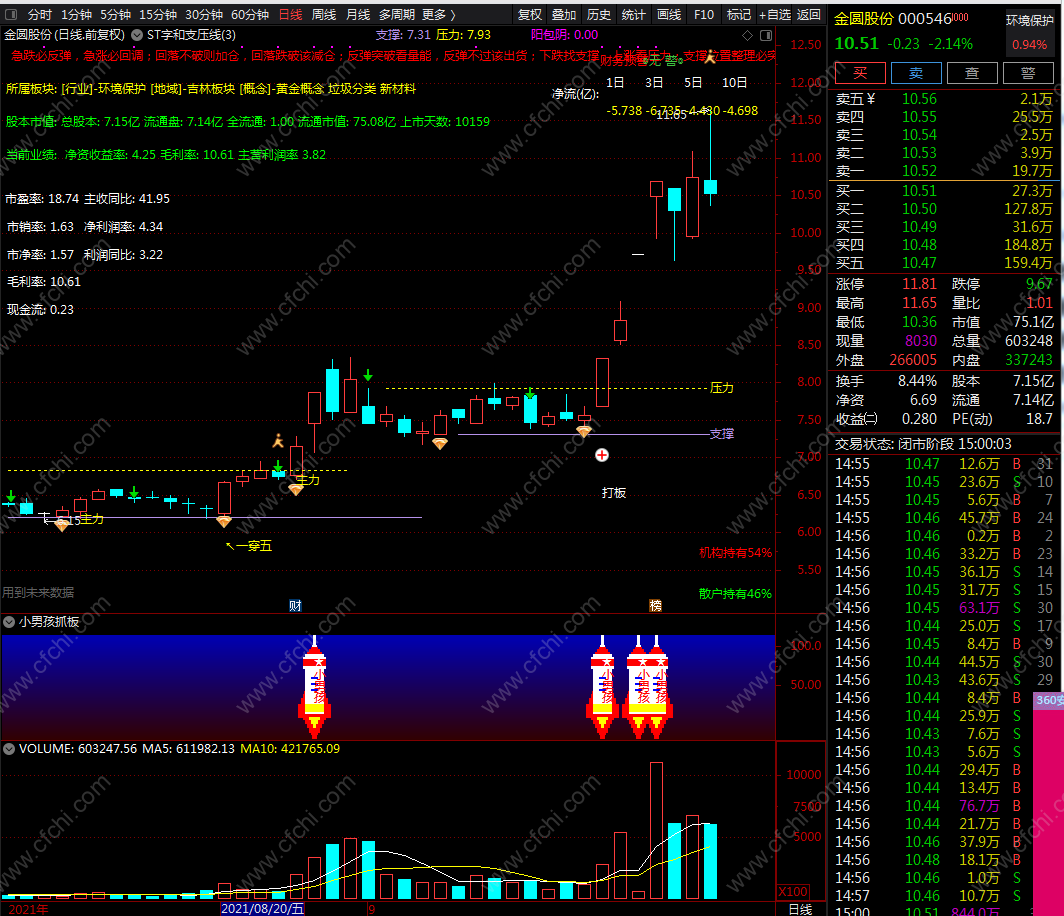Click the 1日 net flow column header
The width and height of the screenshot is (1064, 916).
click(x=615, y=83)
